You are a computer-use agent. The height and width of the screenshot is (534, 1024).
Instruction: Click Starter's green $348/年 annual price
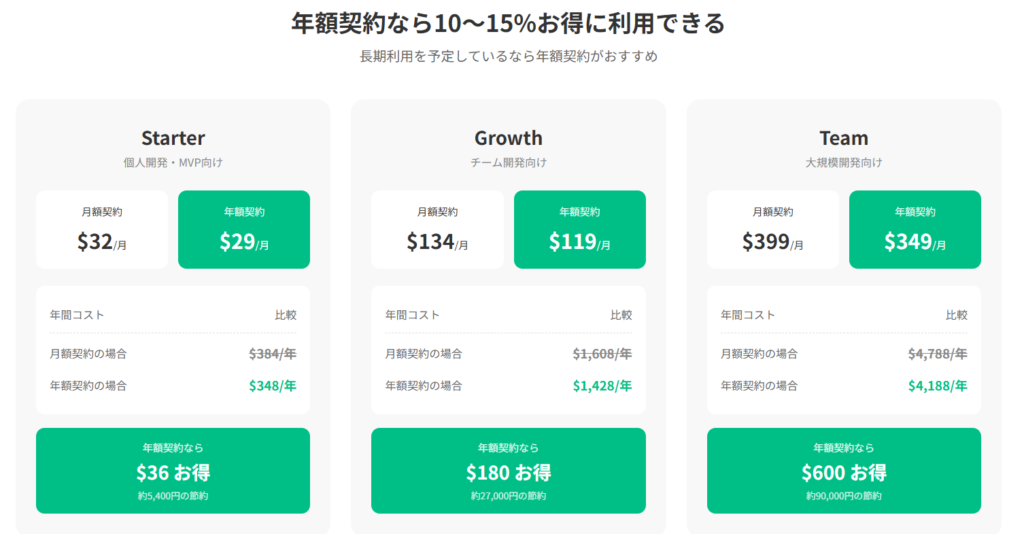[x=272, y=385]
